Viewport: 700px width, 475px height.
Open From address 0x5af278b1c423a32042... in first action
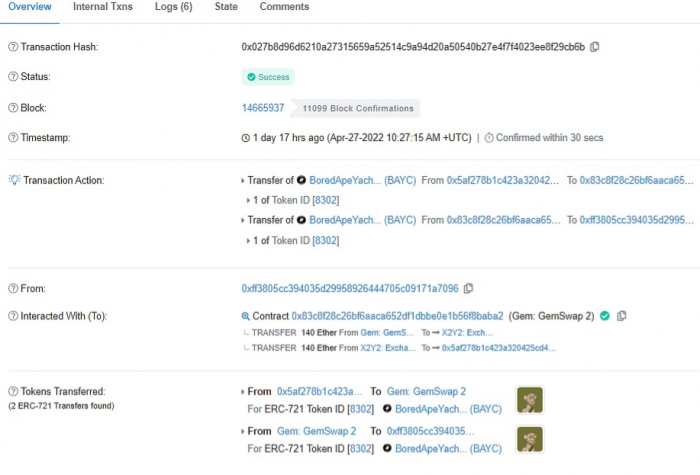coord(503,180)
